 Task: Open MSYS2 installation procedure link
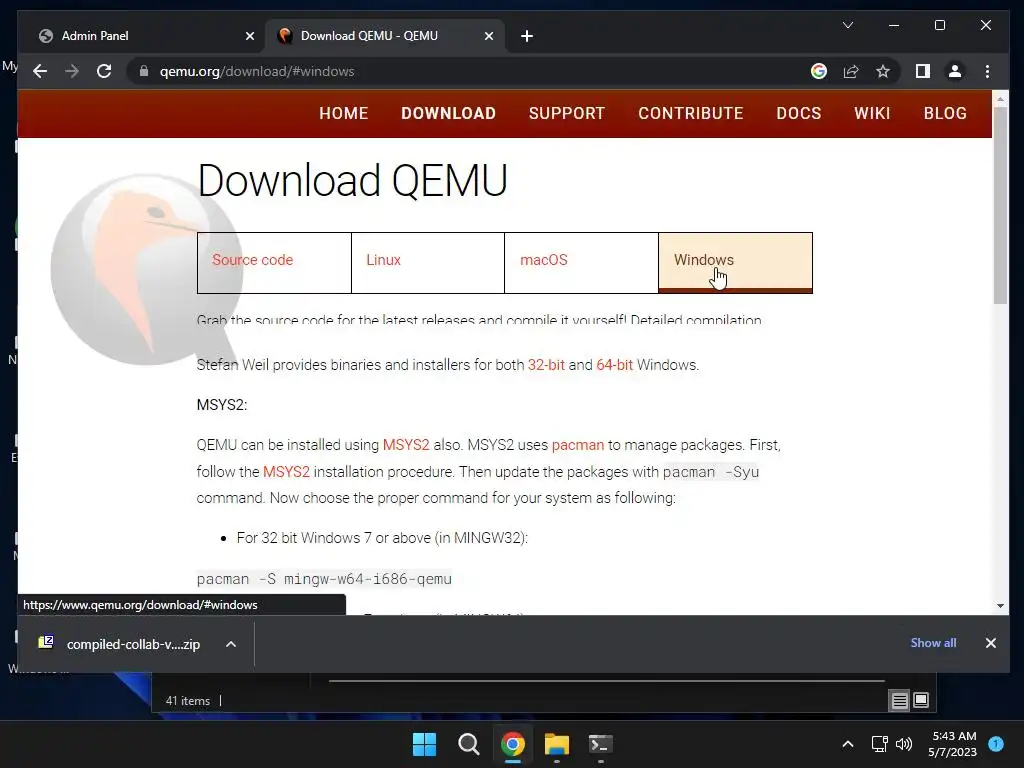pyautogui.click(x=286, y=472)
